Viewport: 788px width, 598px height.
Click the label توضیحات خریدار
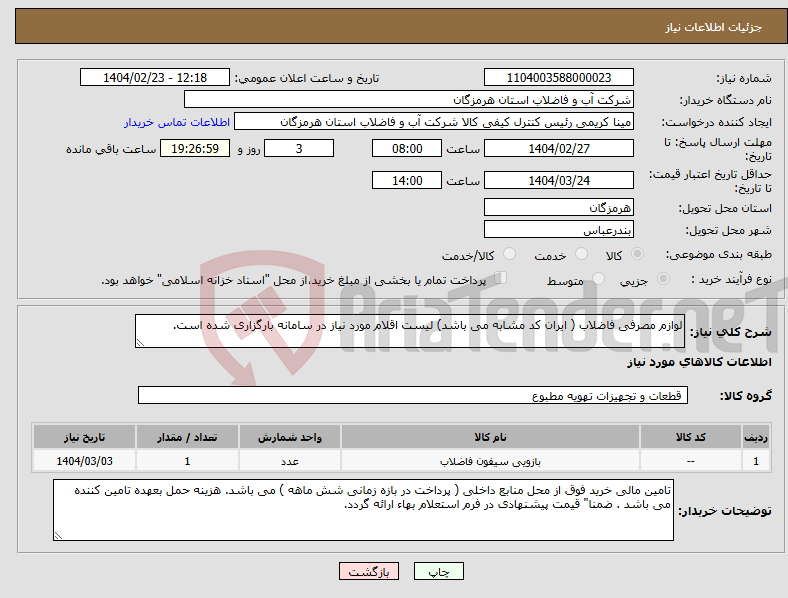pos(725,511)
